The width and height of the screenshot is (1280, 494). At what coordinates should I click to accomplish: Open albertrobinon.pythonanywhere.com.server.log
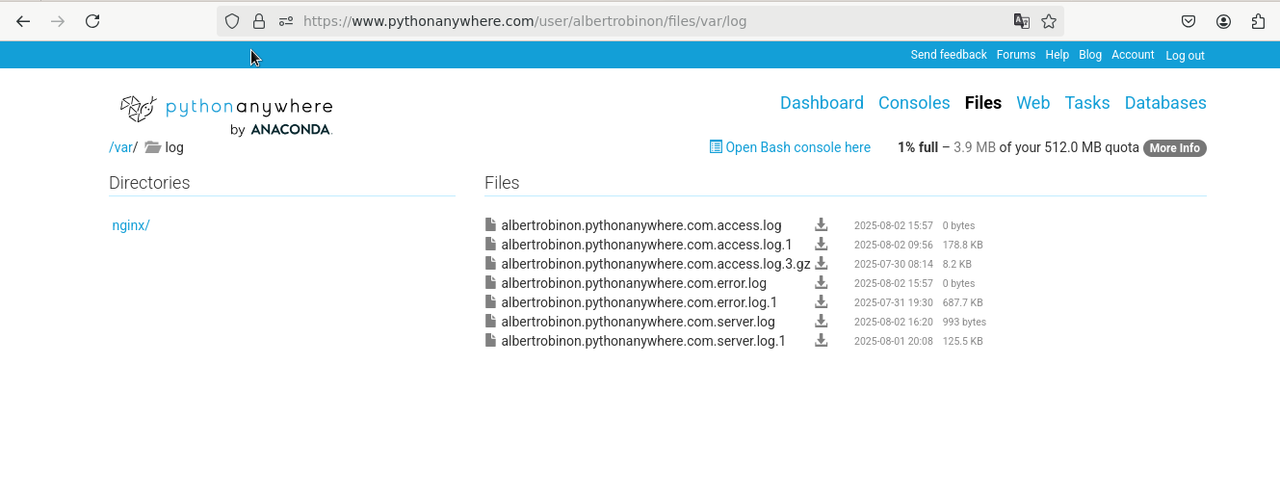pos(638,321)
